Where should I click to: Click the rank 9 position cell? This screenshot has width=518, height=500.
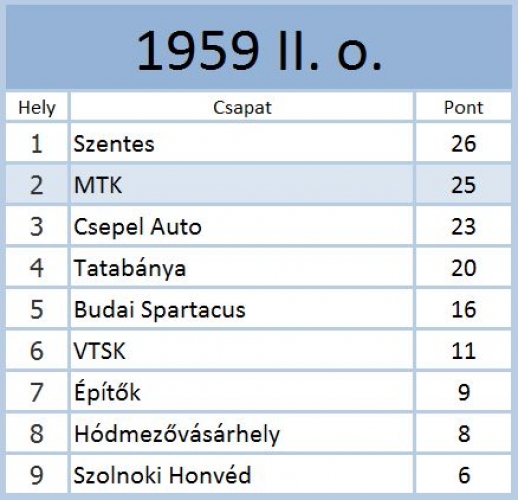pos(37,474)
